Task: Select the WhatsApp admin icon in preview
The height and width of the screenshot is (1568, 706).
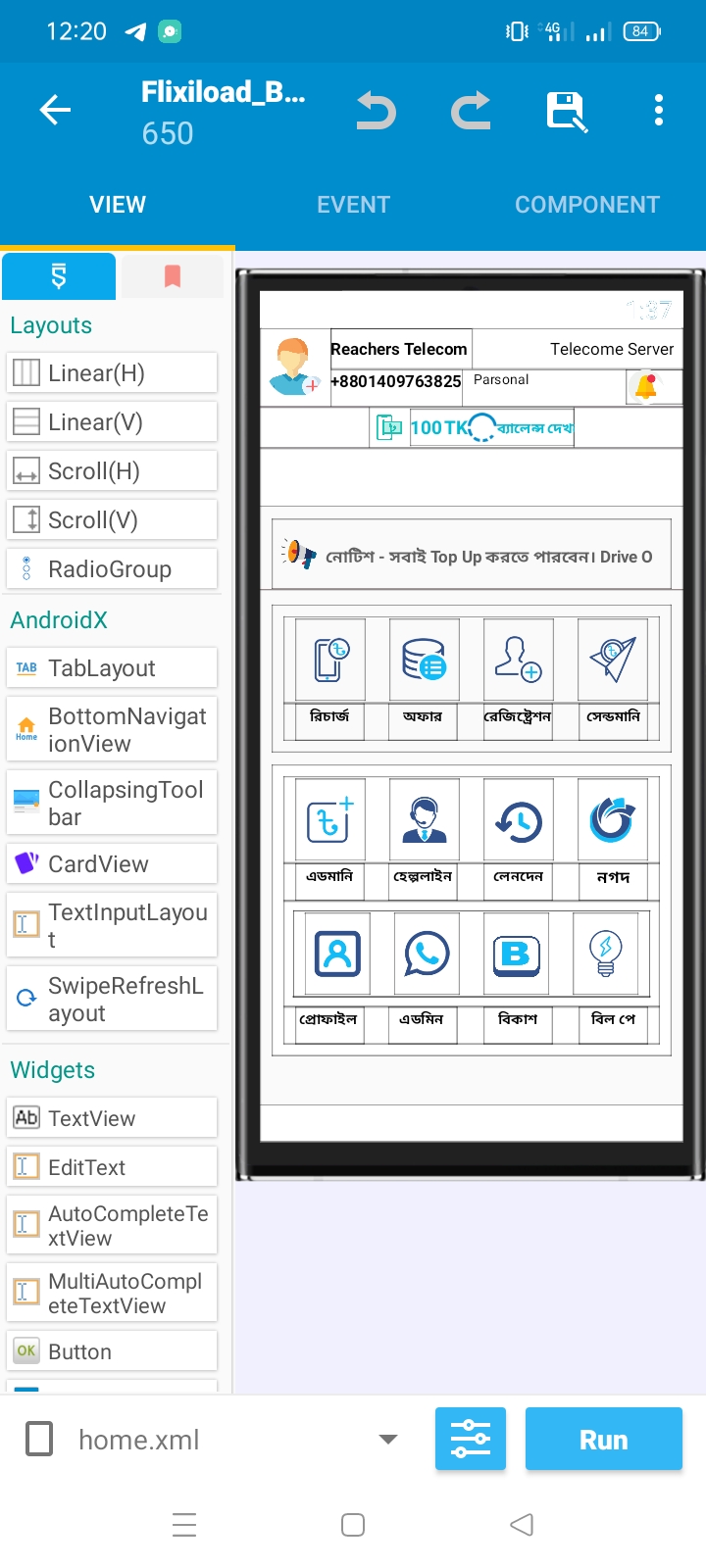Action: pos(427,954)
